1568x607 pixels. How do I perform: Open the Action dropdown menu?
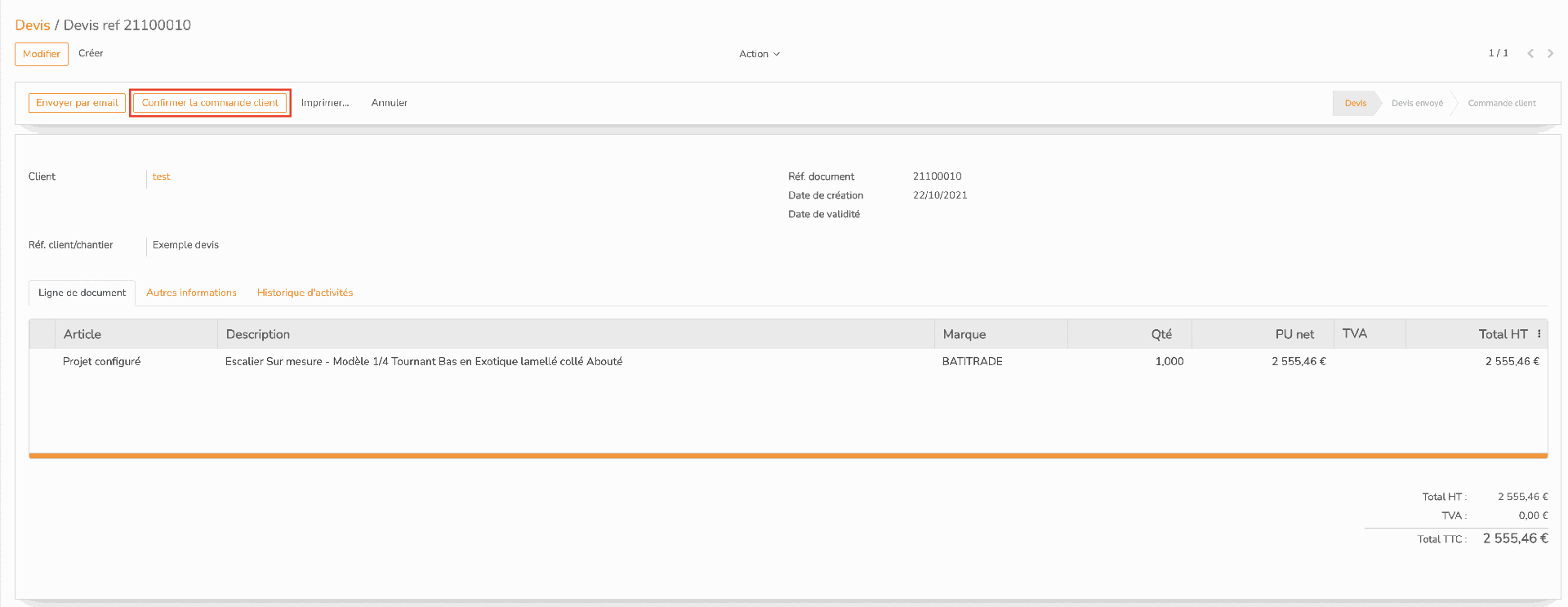pos(759,54)
